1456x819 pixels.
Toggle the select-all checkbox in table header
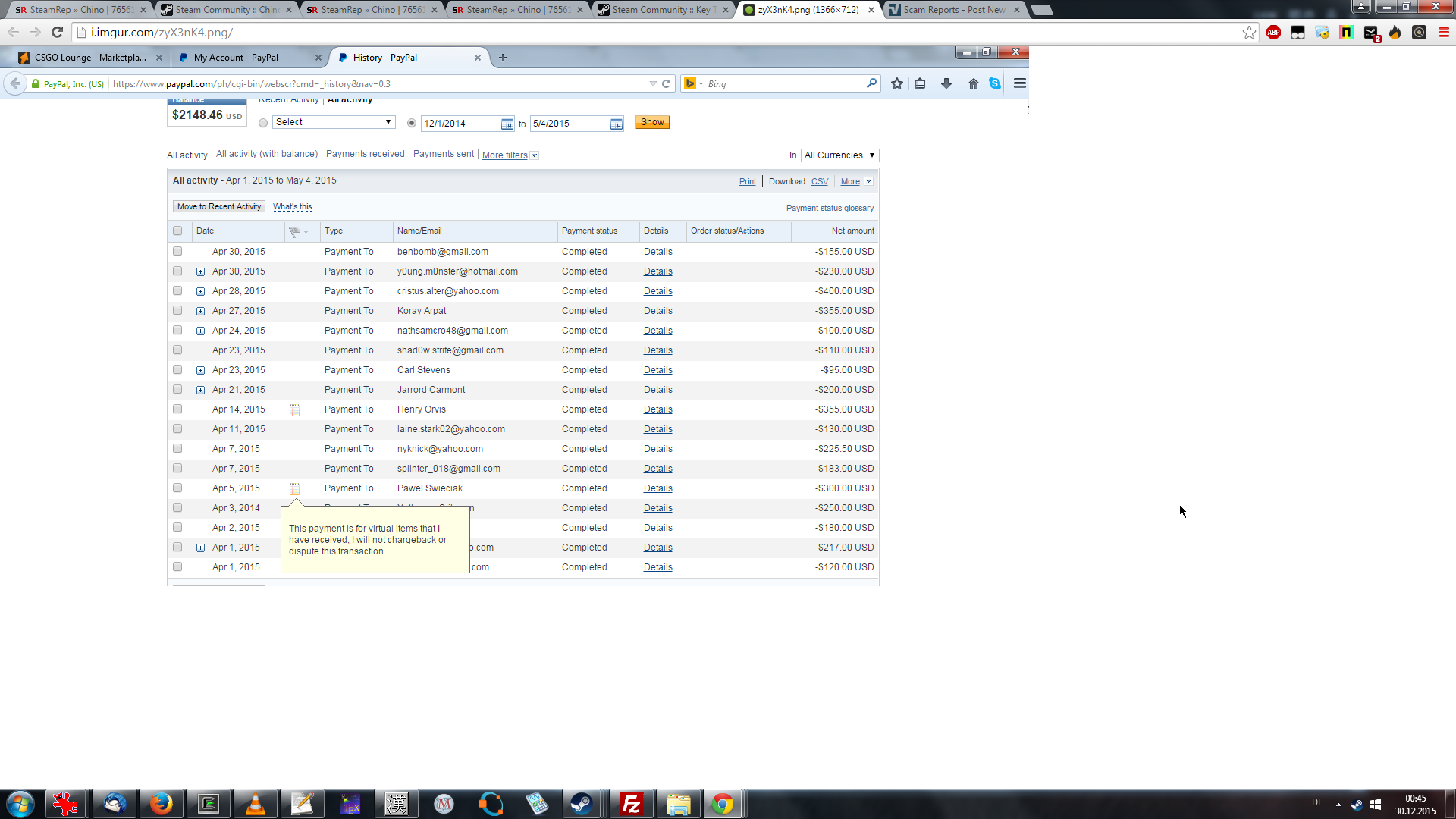click(x=177, y=231)
